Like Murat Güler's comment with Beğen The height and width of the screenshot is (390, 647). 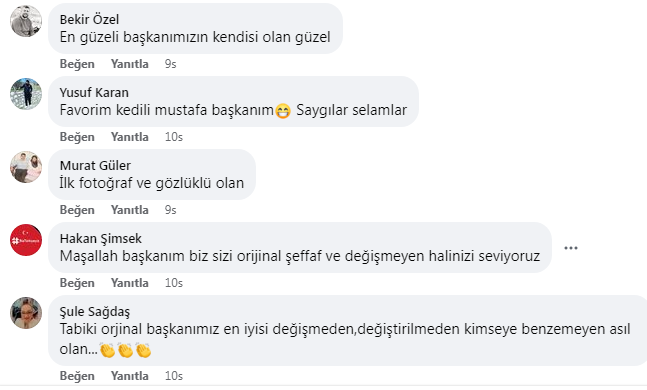[x=77, y=210]
